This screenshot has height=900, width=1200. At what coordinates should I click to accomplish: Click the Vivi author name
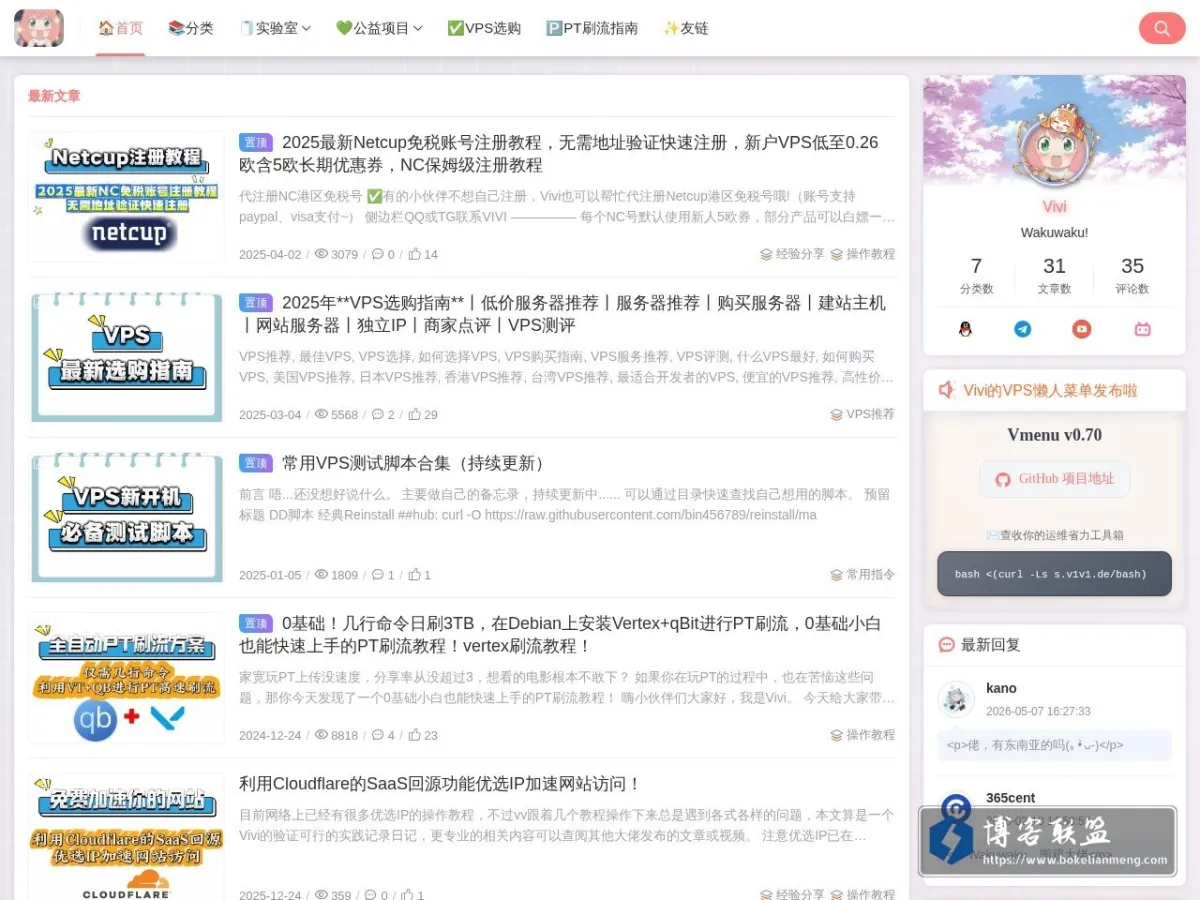[1054, 207]
